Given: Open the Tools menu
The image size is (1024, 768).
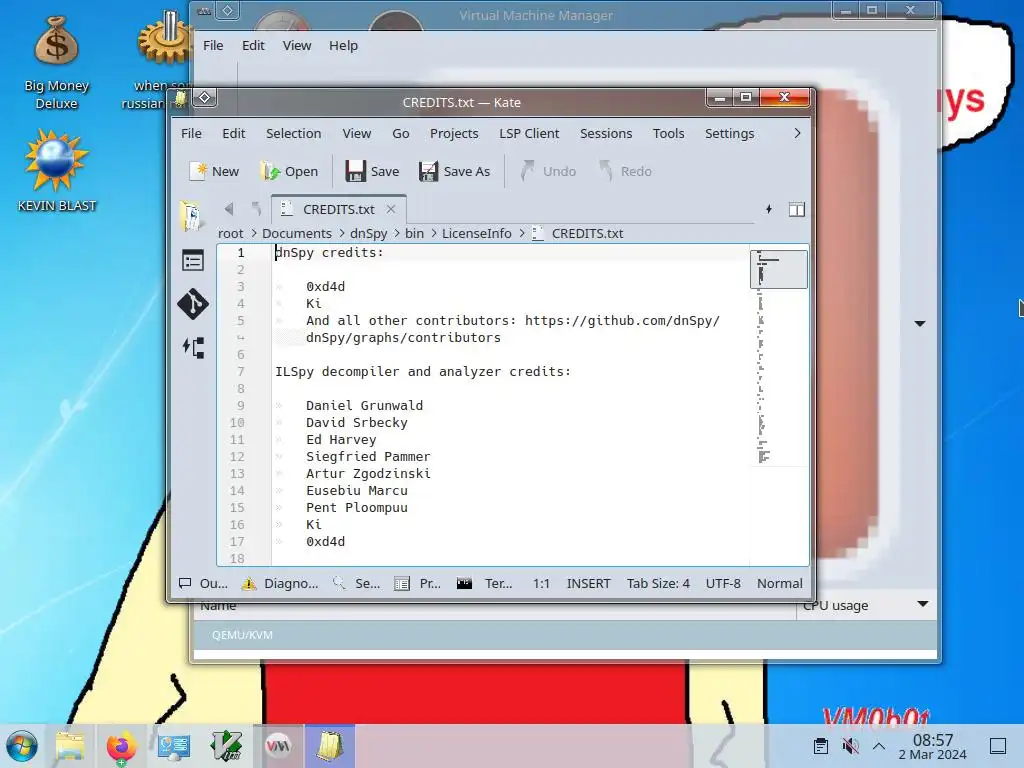Looking at the screenshot, I should [669, 133].
